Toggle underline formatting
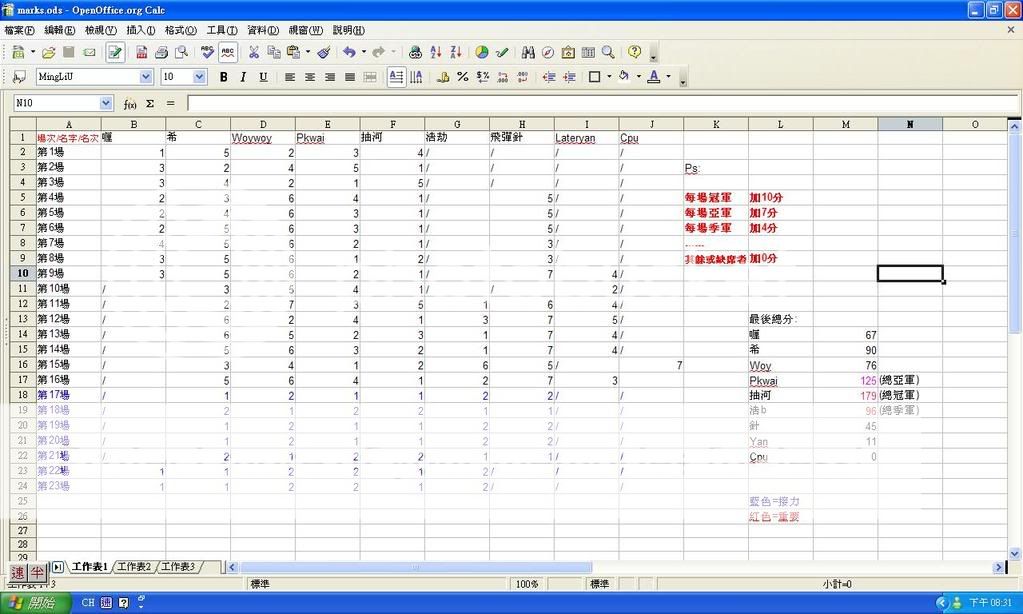1023x614 pixels. [x=263, y=77]
